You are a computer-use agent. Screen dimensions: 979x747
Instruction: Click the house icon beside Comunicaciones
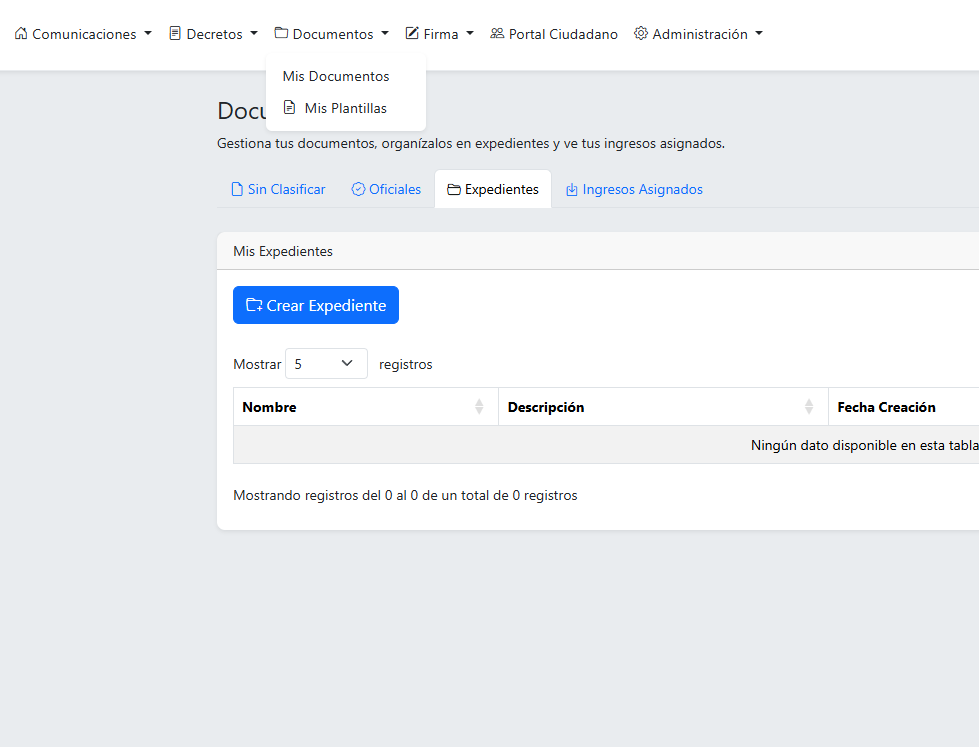coord(21,34)
